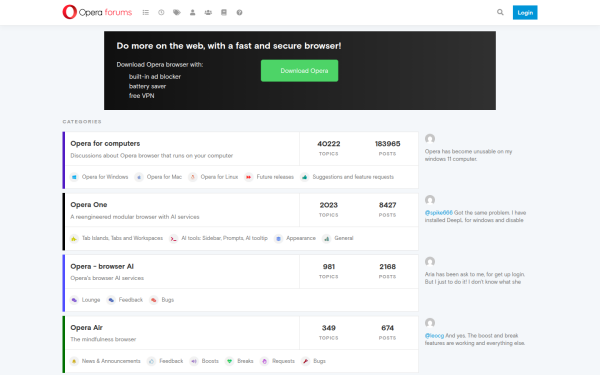The image size is (600, 375).
Task: Open the recent topics clock icon
Action: [x=161, y=13]
